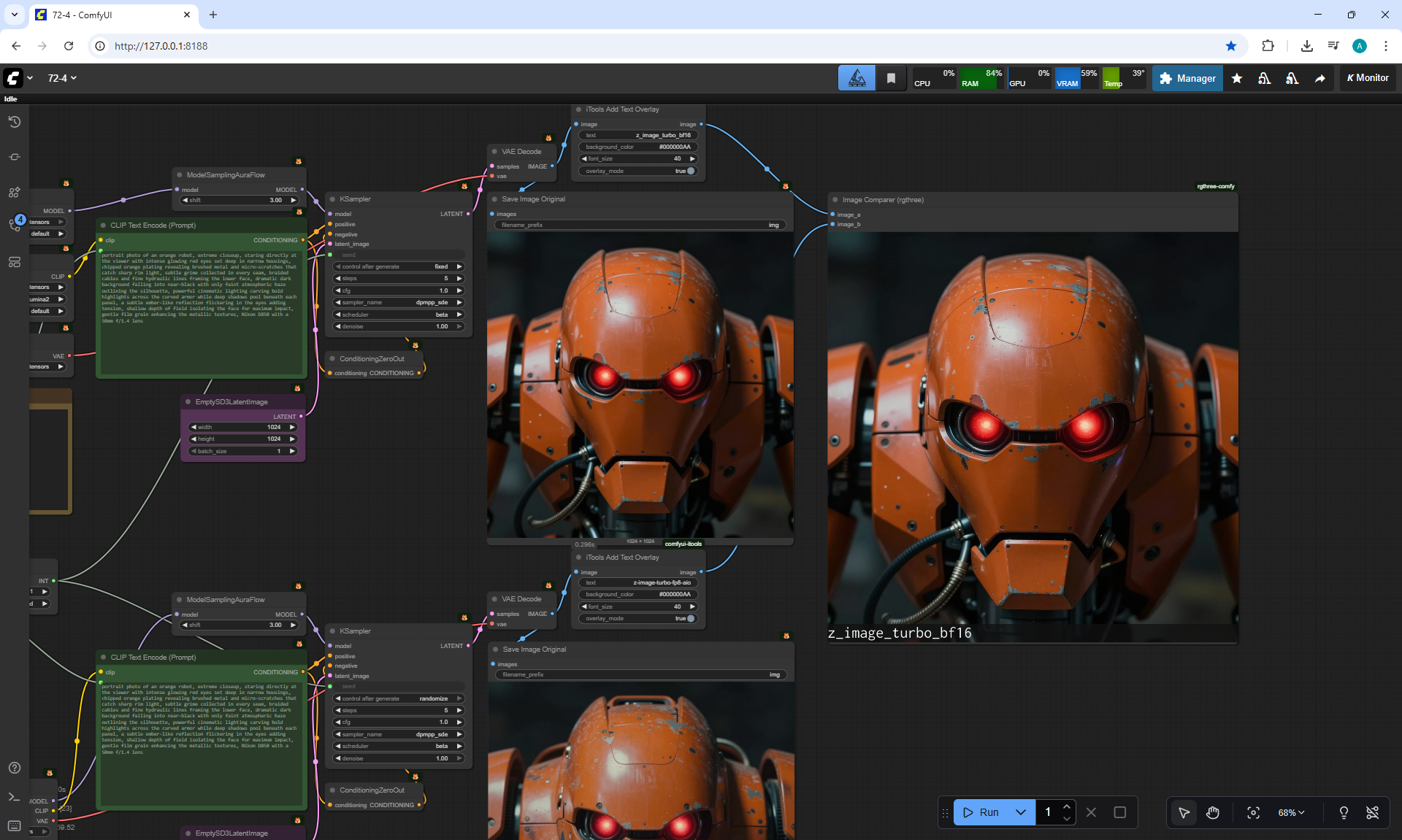Open the 68% zoom level dropdown
Screen dimensions: 1402x840
point(1291,812)
